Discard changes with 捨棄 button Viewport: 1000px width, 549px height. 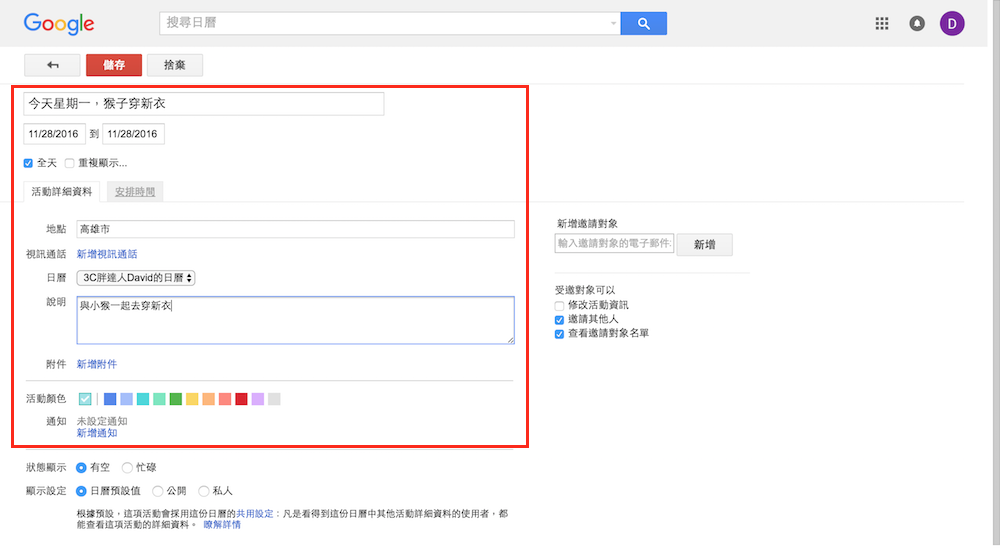pyautogui.click(x=175, y=65)
